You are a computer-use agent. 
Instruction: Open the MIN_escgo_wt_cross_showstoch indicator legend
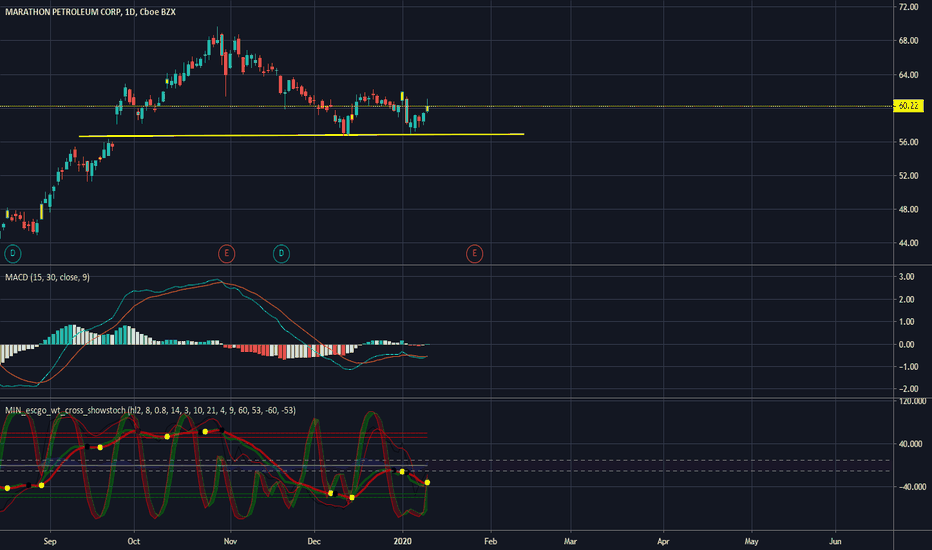150,410
